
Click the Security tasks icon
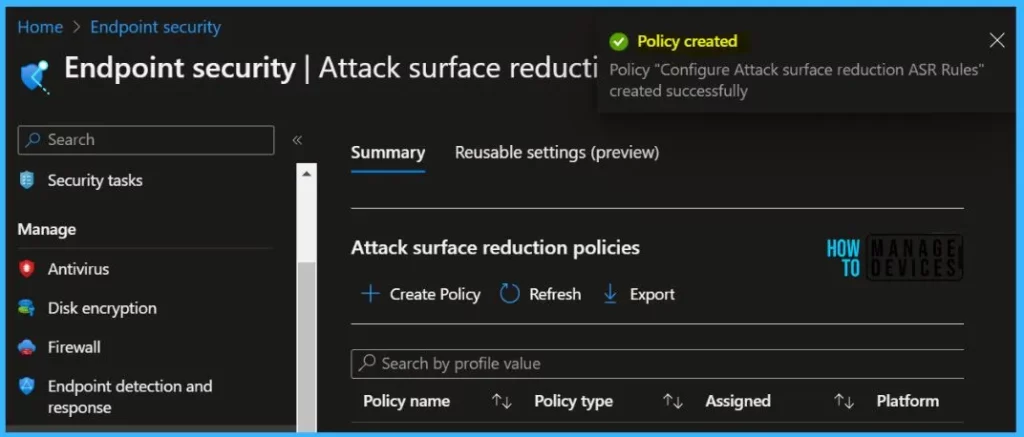27,180
